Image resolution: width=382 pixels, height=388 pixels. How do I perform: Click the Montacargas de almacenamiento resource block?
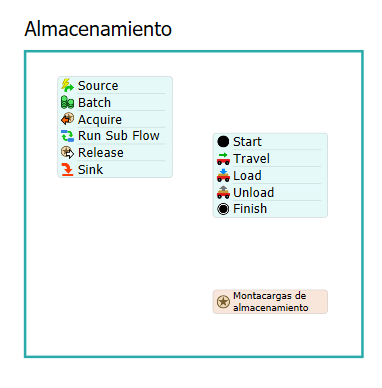[x=270, y=302]
